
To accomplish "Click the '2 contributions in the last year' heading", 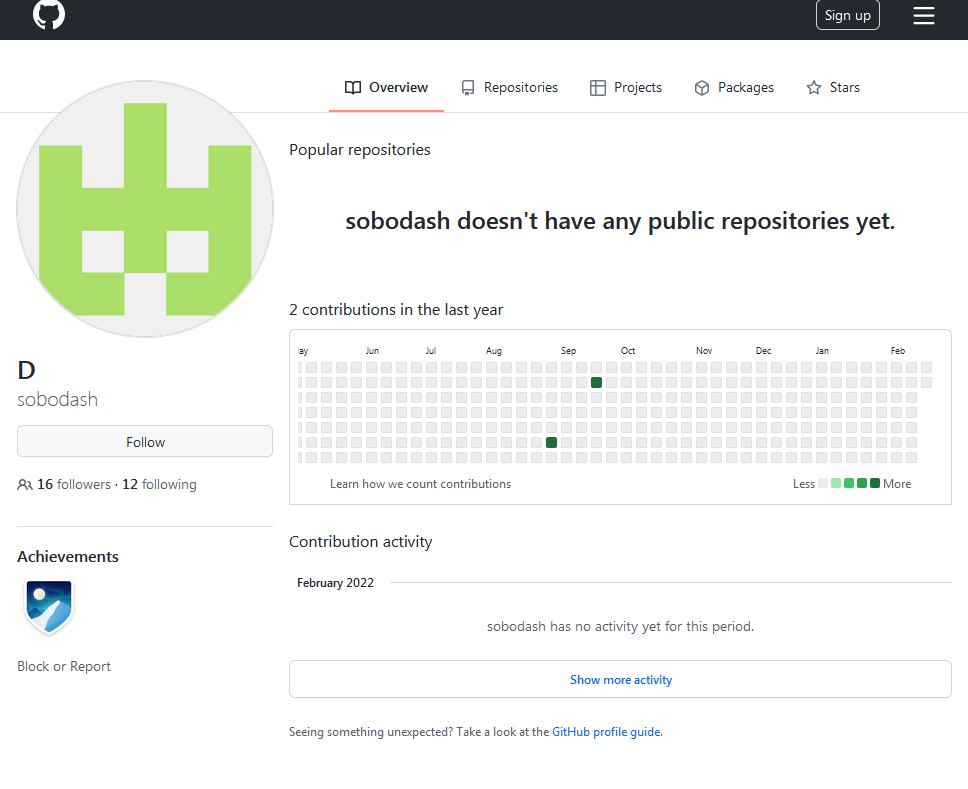I will [396, 309].
